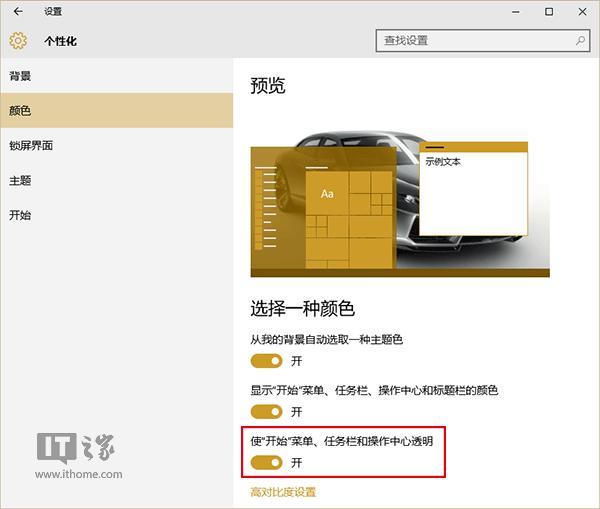Open the 高对比度设置 link
Image resolution: width=600 pixels, height=509 pixels.
[x=283, y=492]
